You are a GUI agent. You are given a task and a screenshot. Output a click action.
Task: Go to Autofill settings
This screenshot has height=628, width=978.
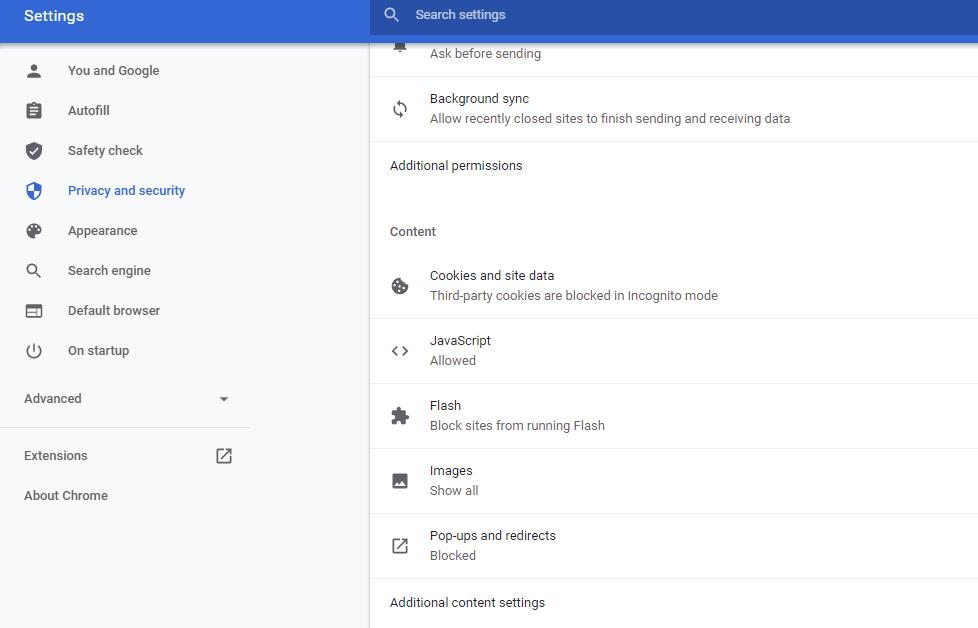point(89,110)
